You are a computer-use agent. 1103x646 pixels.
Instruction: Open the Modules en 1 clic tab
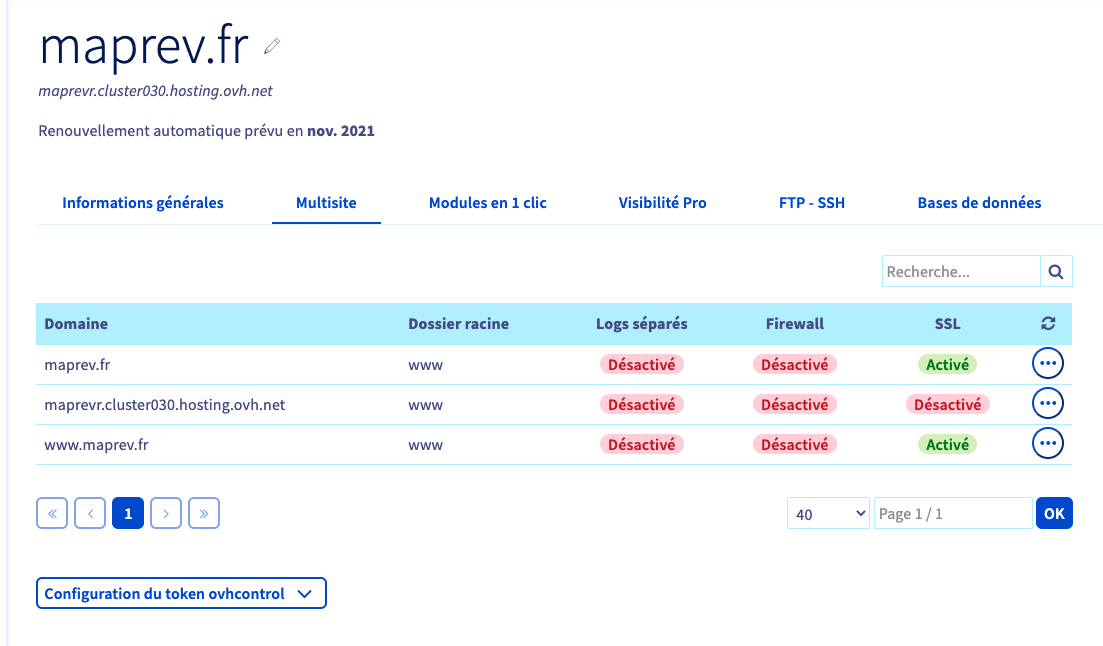pyautogui.click(x=487, y=203)
